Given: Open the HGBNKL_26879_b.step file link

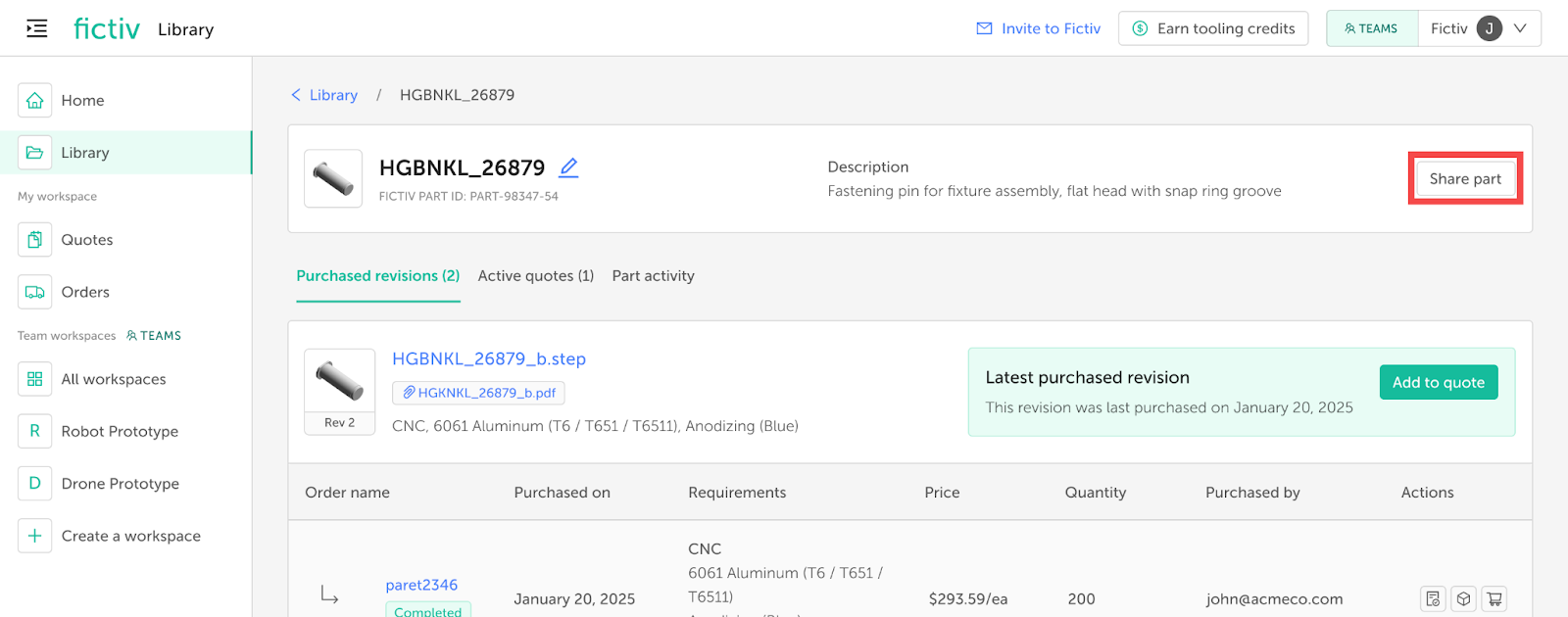Looking at the screenshot, I should pos(488,358).
